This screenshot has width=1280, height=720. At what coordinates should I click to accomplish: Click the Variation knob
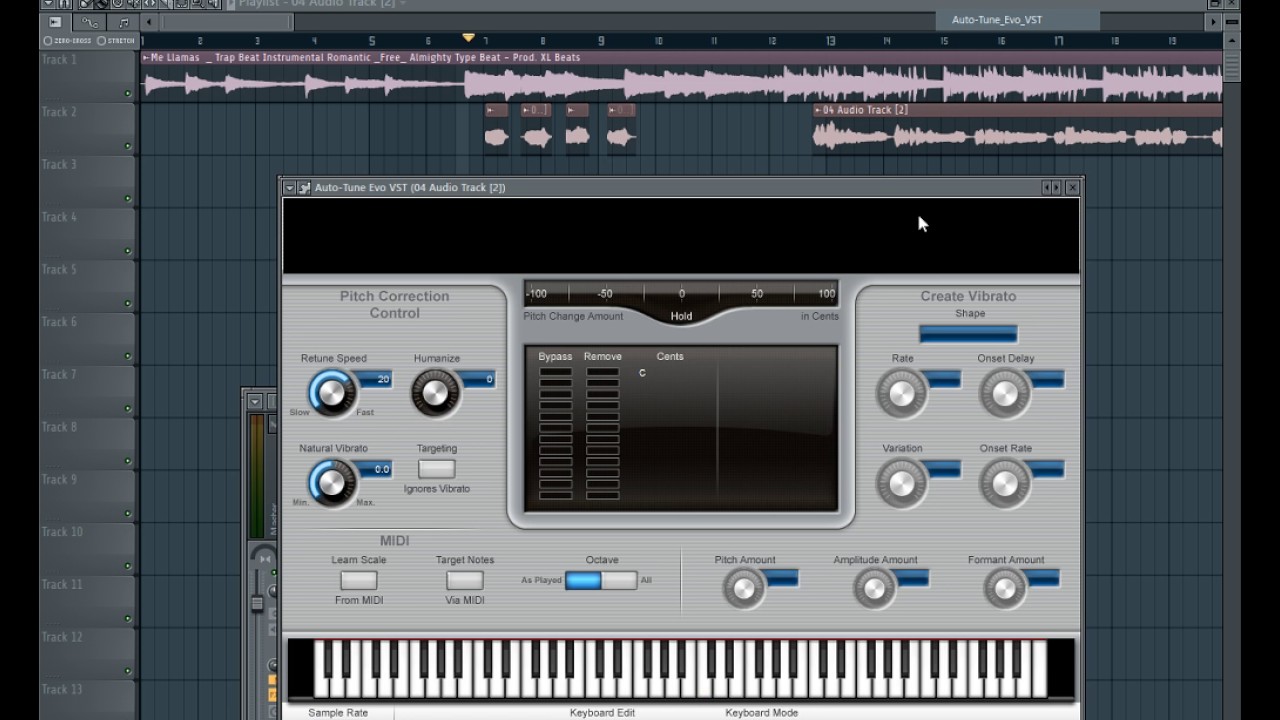pyautogui.click(x=901, y=483)
